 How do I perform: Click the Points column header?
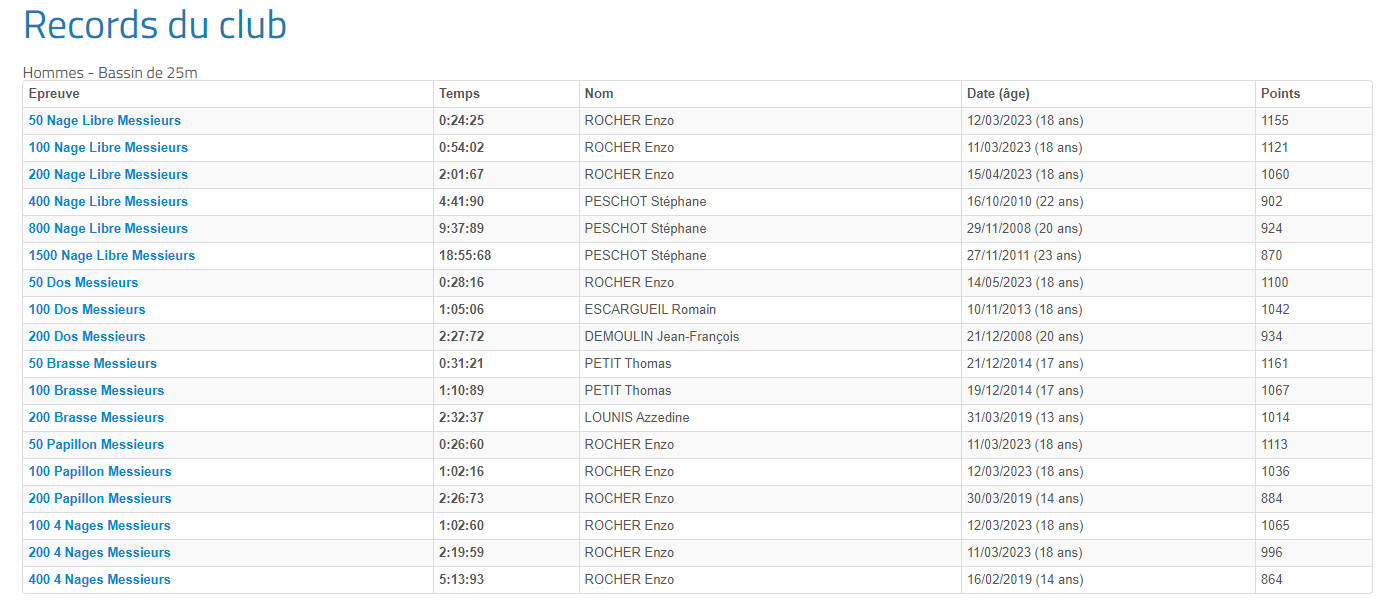(1280, 94)
